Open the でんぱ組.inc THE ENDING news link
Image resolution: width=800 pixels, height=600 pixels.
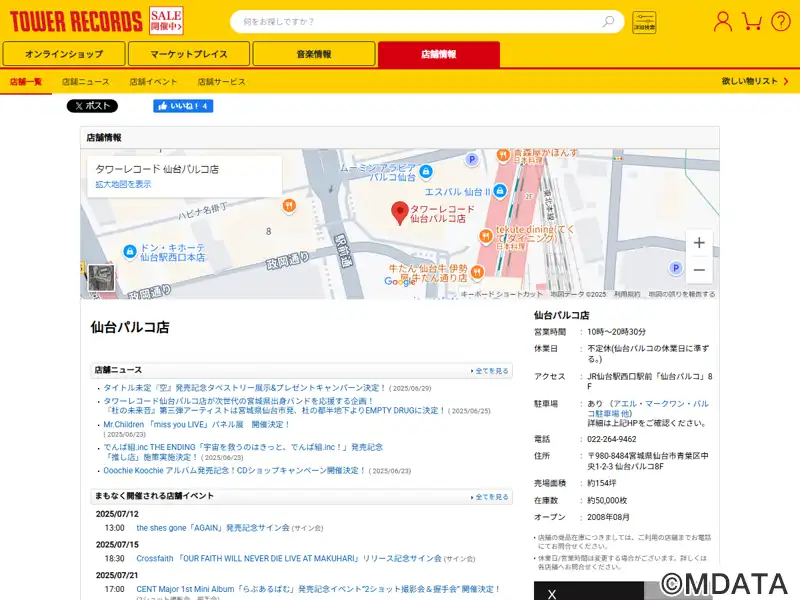pos(243,452)
